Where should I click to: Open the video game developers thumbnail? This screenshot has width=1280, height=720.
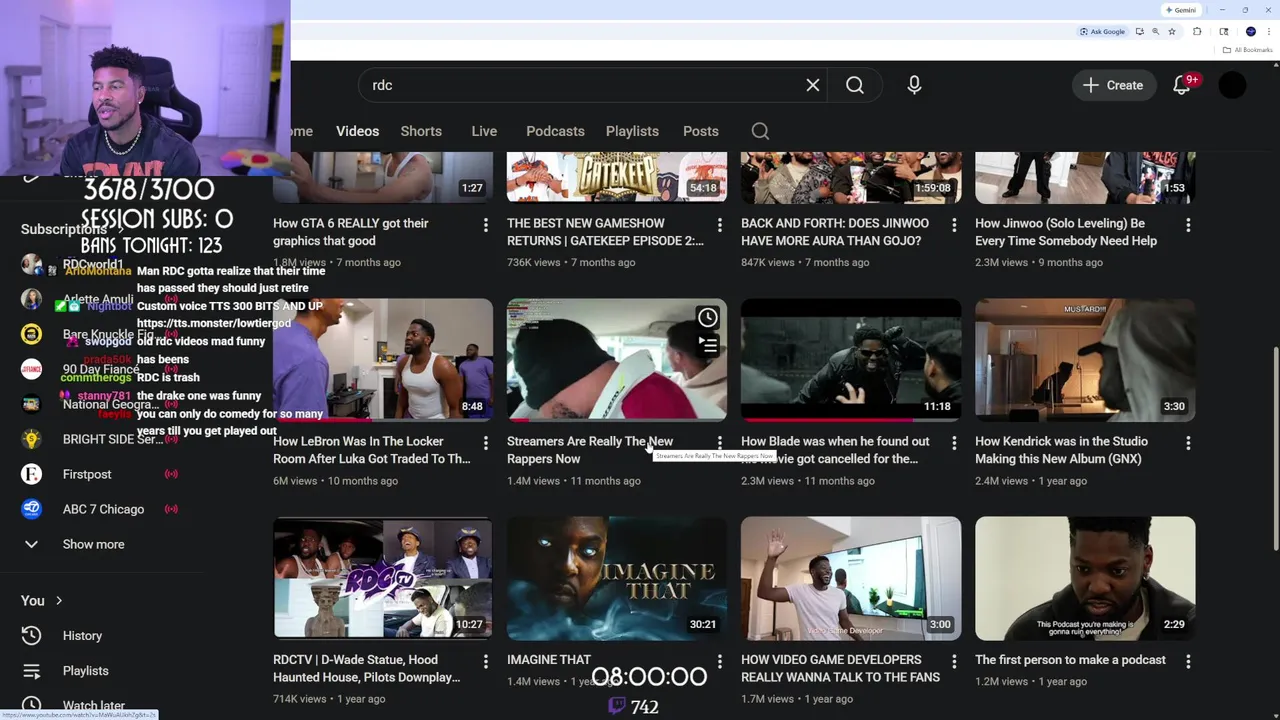(x=851, y=578)
